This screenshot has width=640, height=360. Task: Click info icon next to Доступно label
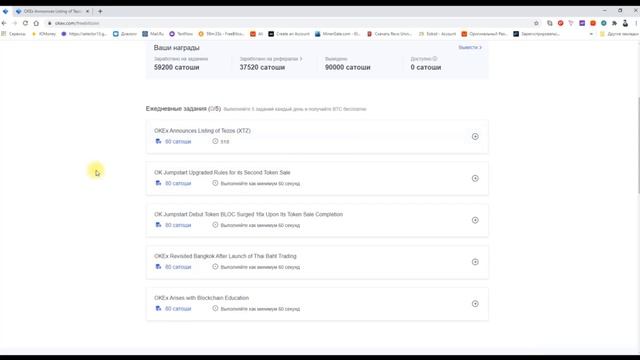pyautogui.click(x=435, y=59)
